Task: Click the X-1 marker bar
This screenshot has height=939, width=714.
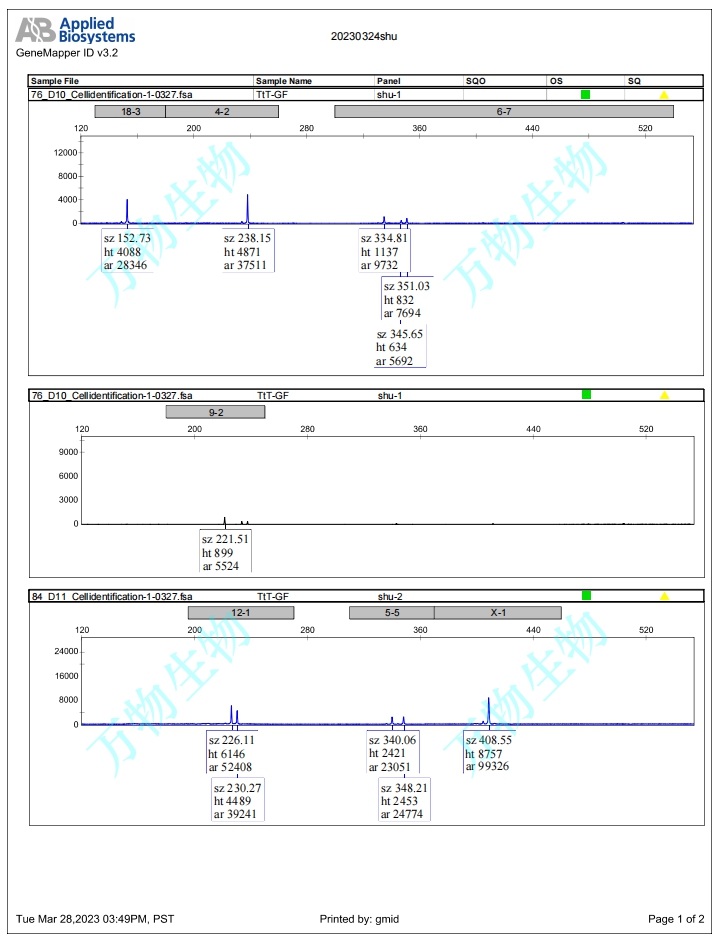Action: pyautogui.click(x=498, y=613)
